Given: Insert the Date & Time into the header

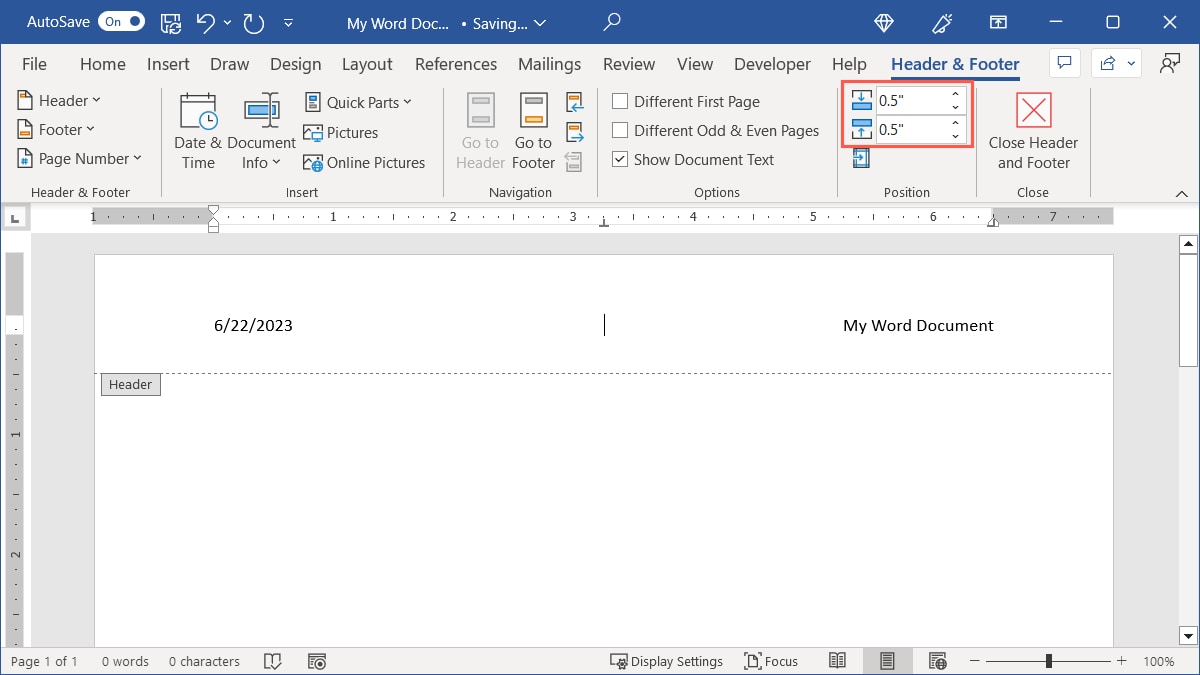Looking at the screenshot, I should tap(197, 130).
